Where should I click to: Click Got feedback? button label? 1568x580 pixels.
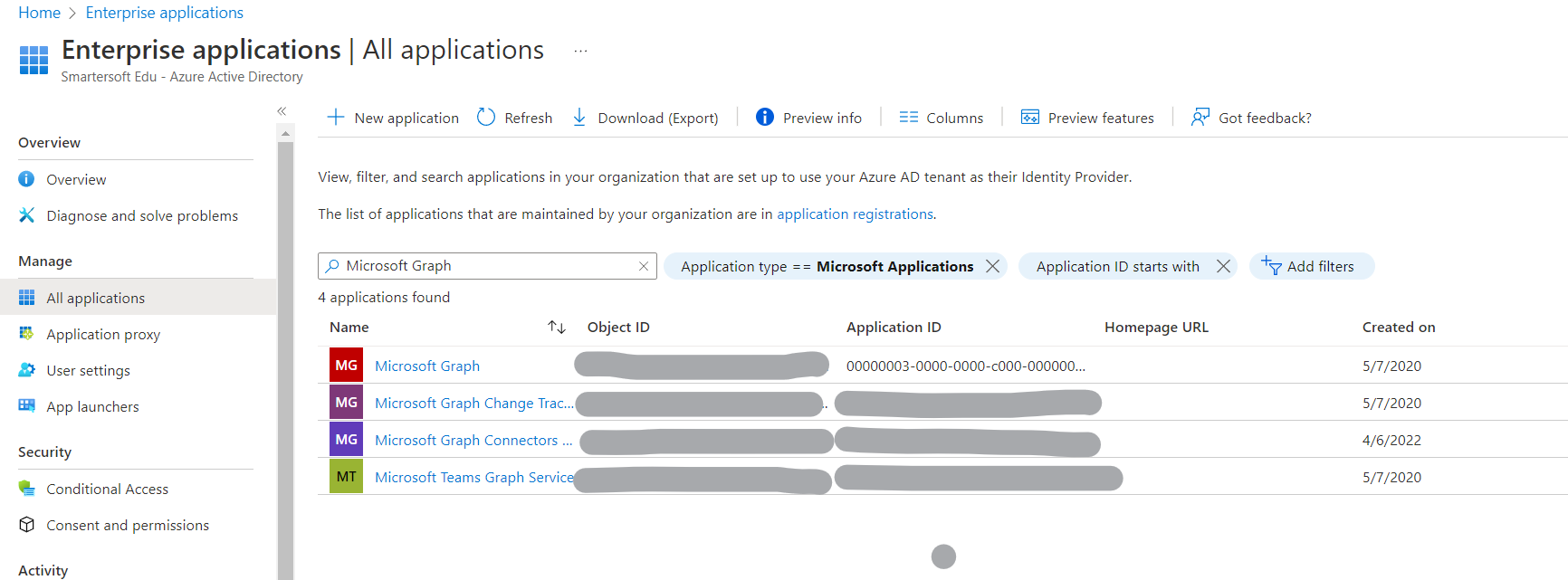click(x=1265, y=118)
